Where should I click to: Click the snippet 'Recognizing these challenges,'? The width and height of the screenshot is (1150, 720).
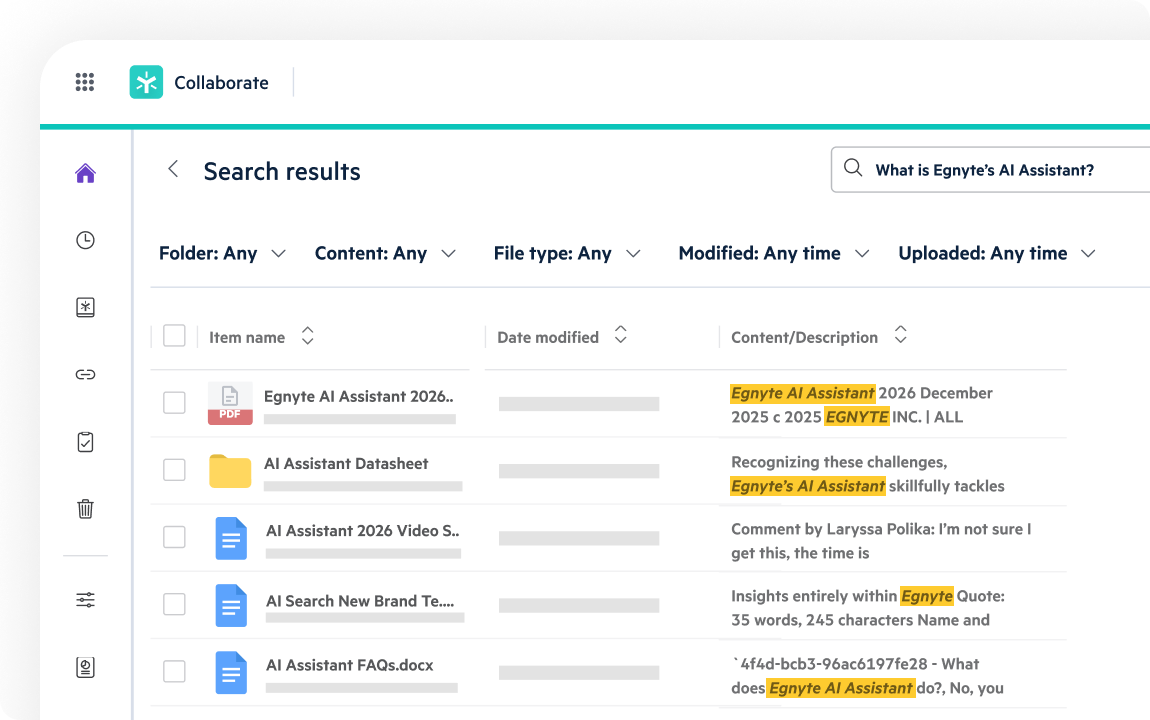point(839,462)
